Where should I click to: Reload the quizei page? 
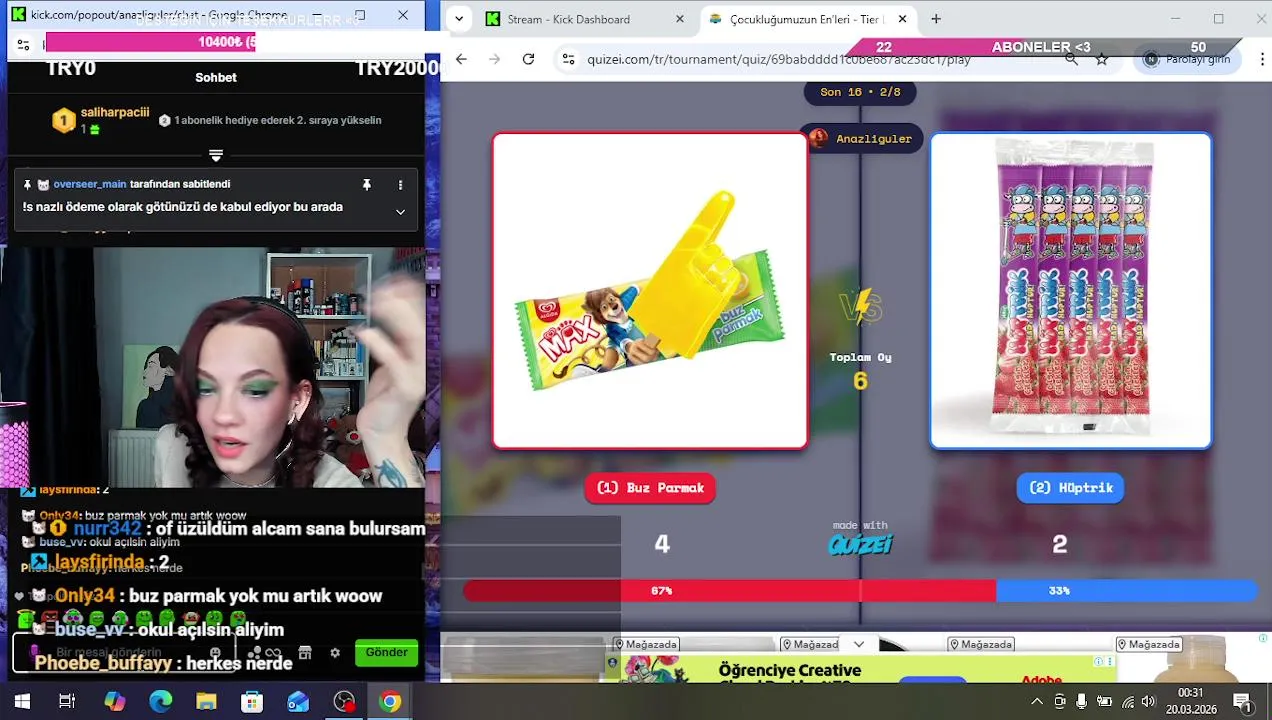tap(528, 59)
